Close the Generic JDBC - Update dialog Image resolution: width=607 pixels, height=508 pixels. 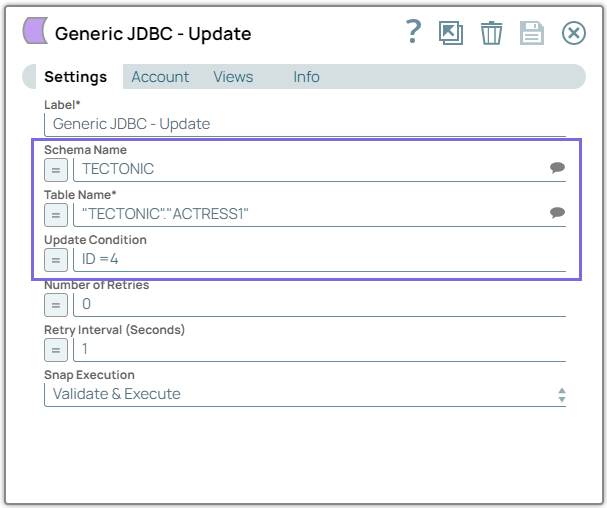pos(573,33)
